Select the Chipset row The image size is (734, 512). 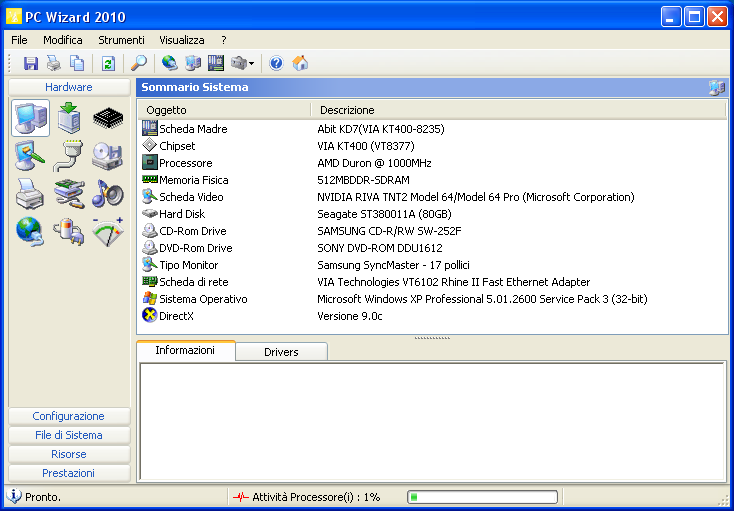pyautogui.click(x=432, y=146)
